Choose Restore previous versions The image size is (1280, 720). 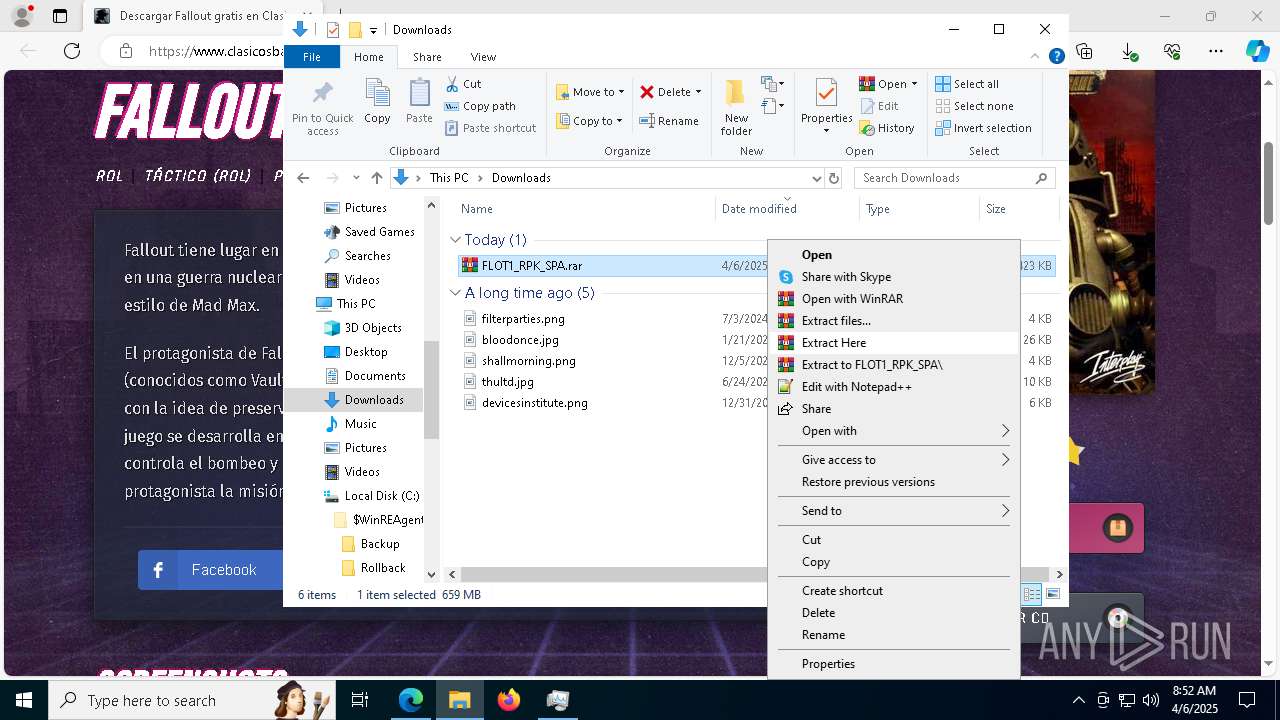pos(894,482)
